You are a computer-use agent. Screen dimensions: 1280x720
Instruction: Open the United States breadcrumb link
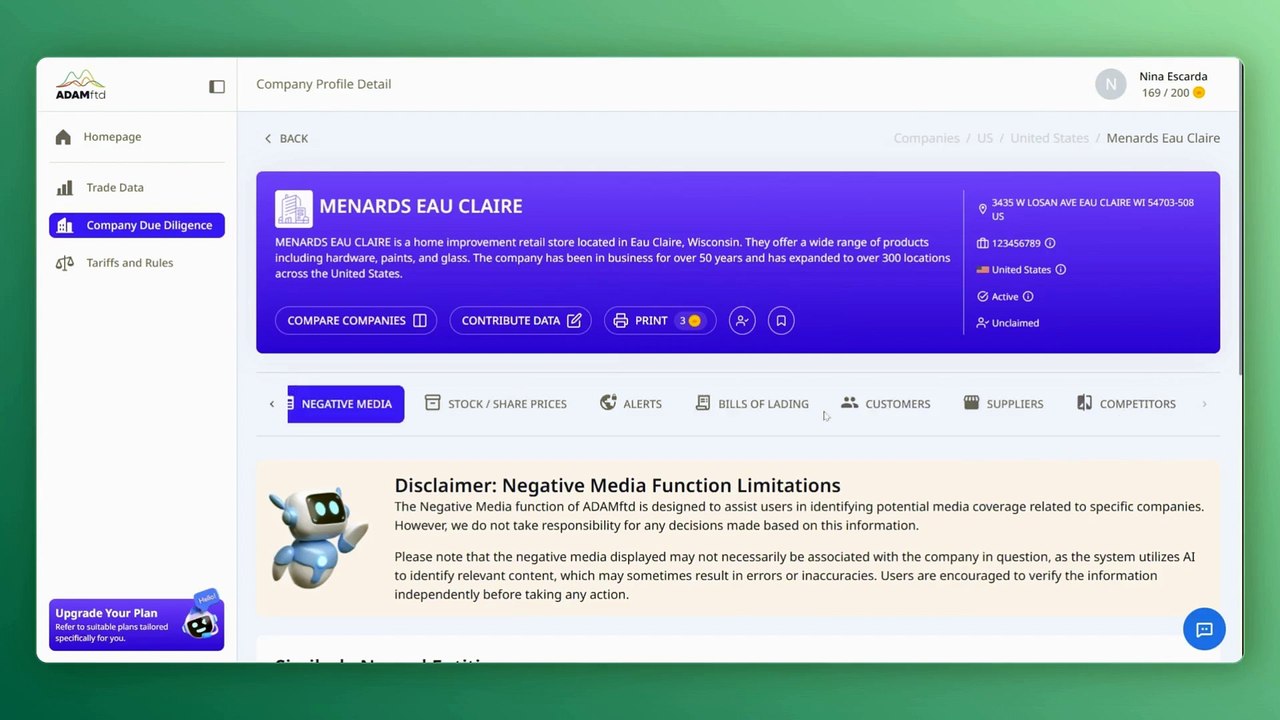(1049, 138)
